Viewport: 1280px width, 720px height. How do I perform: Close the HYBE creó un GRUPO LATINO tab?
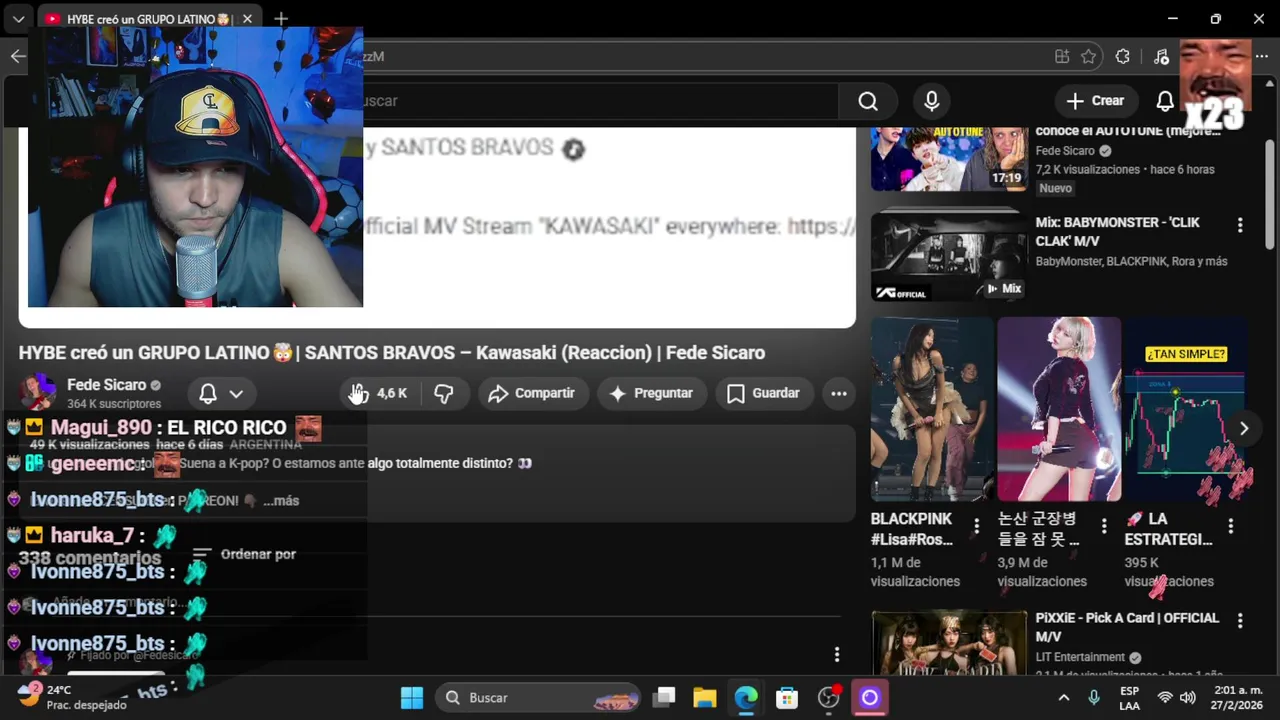[247, 19]
